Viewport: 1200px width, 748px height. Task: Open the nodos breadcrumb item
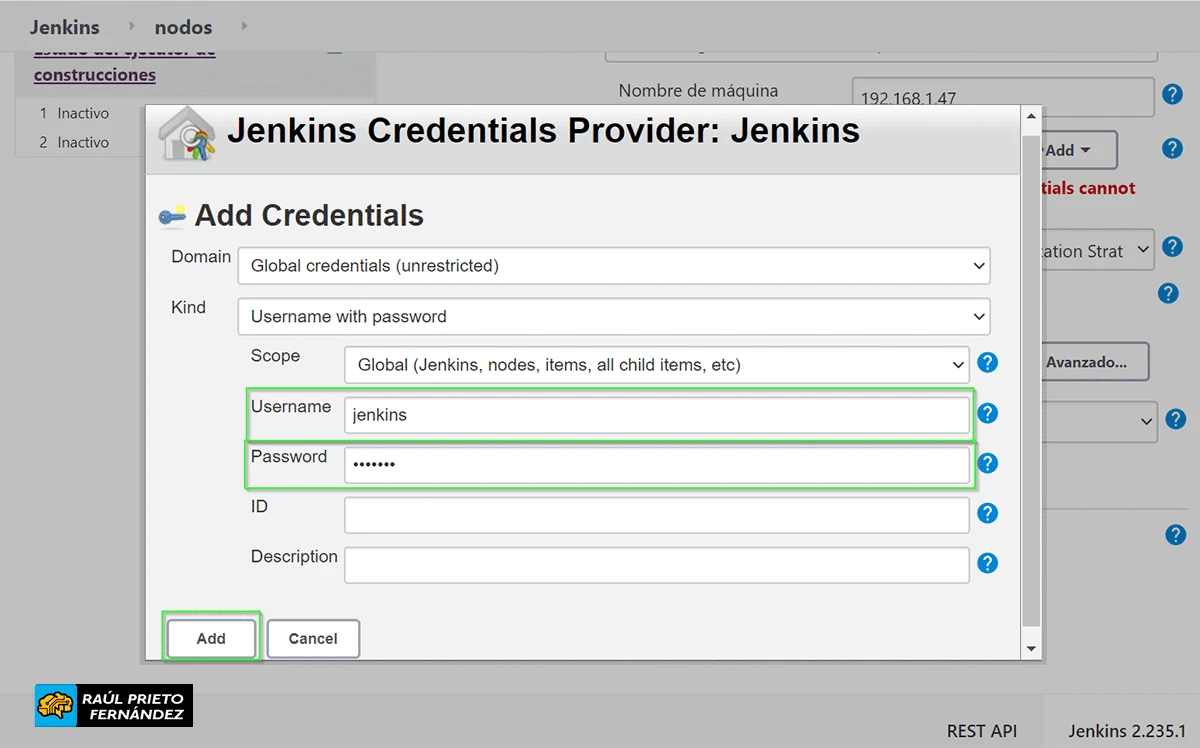click(x=183, y=27)
